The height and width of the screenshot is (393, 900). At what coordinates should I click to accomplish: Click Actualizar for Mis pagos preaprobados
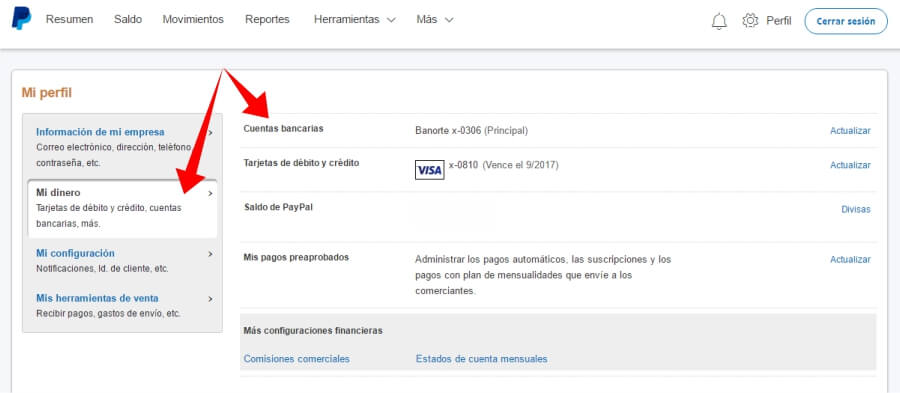click(850, 260)
